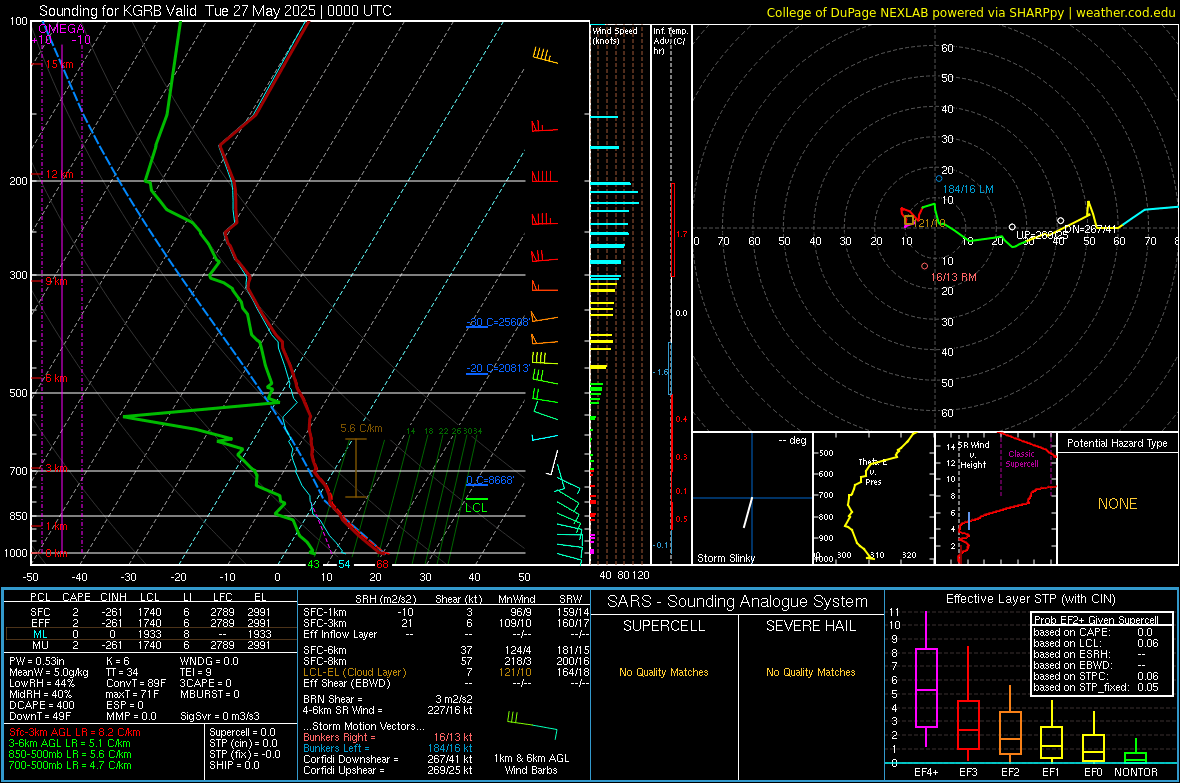1180x783 pixels.
Task: Click the CINH column header
Action: click(114, 597)
